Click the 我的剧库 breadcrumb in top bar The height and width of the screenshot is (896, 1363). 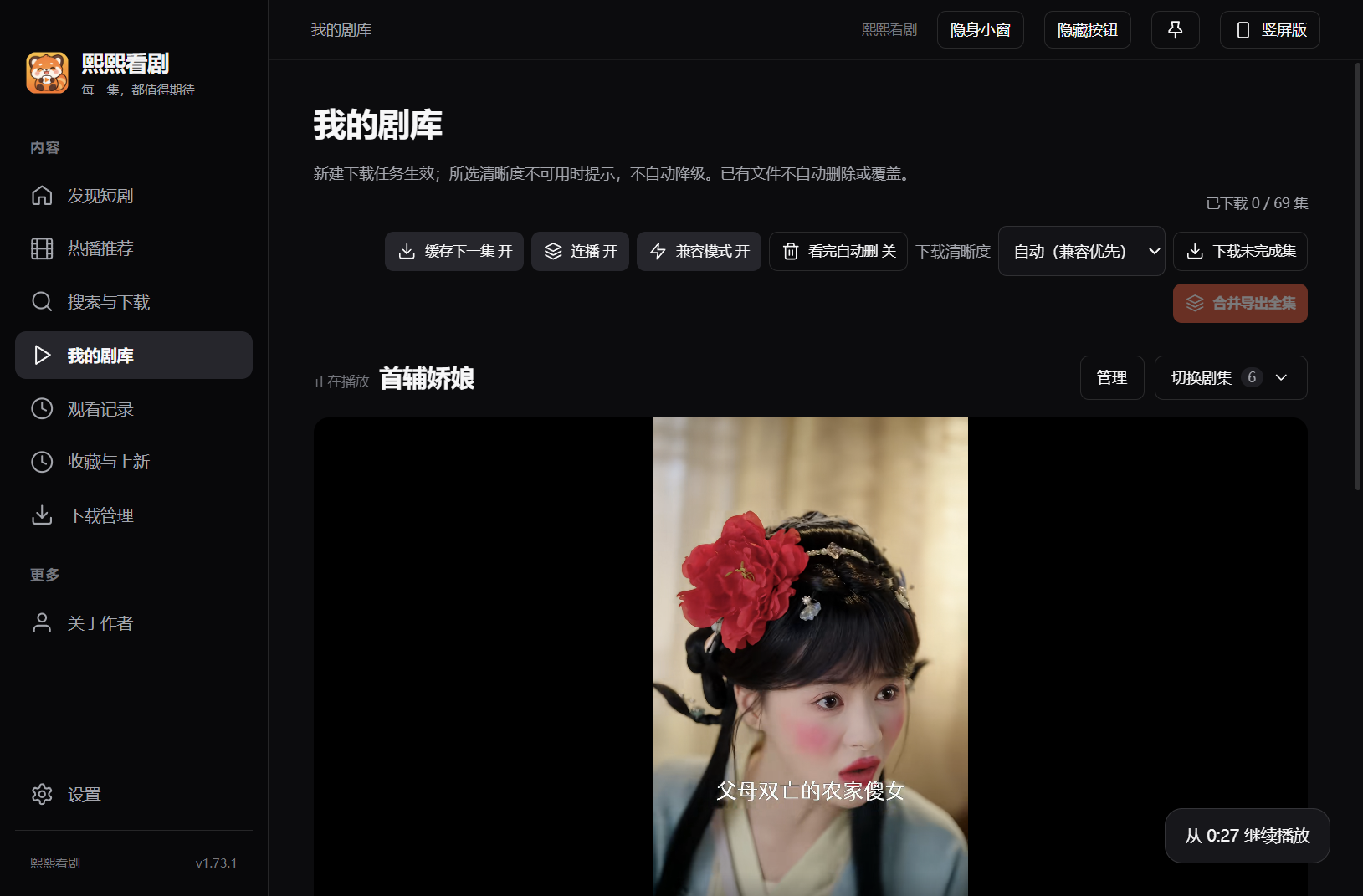pos(341,30)
